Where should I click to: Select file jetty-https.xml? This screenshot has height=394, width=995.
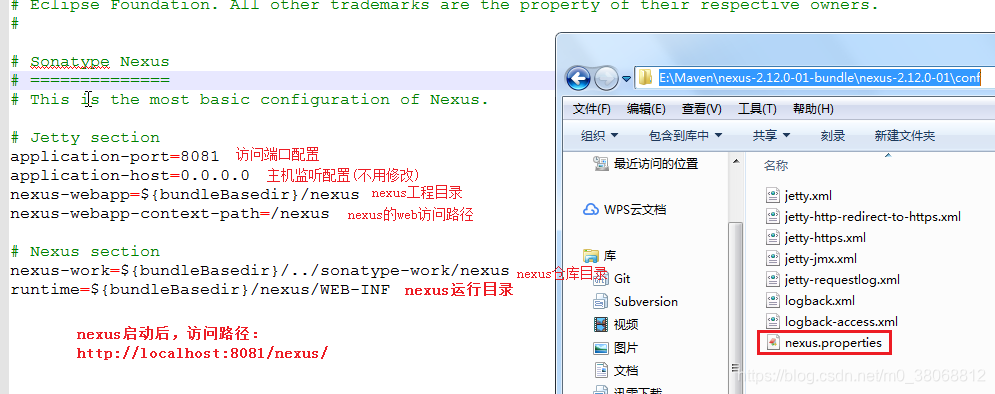pyautogui.click(x=825, y=238)
